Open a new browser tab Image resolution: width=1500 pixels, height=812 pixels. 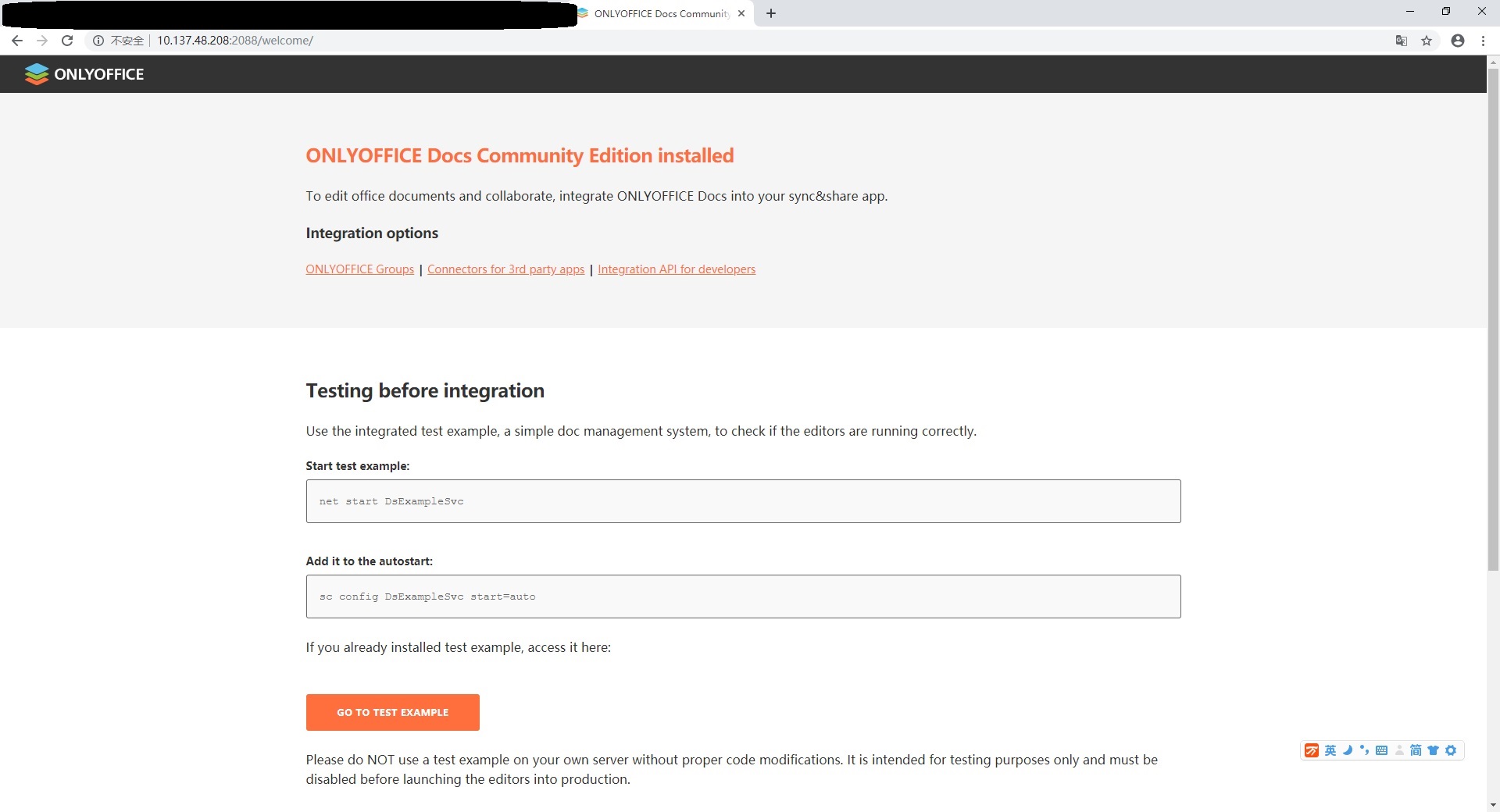point(771,13)
